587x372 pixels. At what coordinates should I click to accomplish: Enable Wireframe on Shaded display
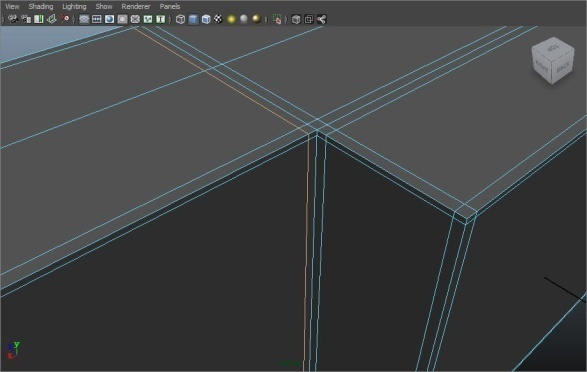click(x=206, y=19)
